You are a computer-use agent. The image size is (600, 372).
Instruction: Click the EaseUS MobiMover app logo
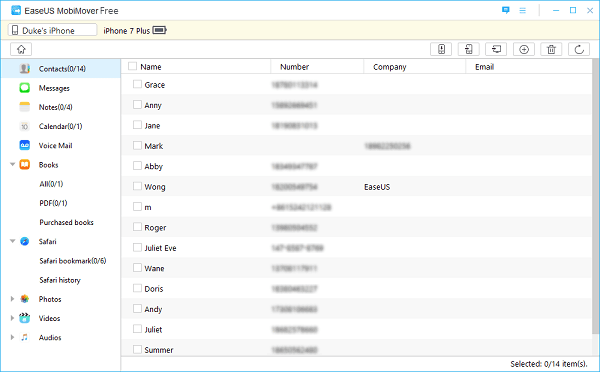coord(16,10)
